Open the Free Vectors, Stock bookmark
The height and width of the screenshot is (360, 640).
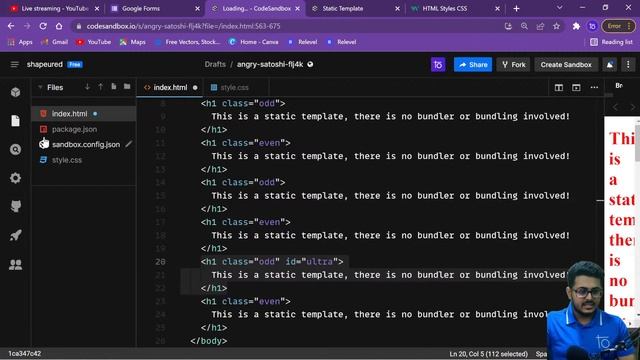187,42
